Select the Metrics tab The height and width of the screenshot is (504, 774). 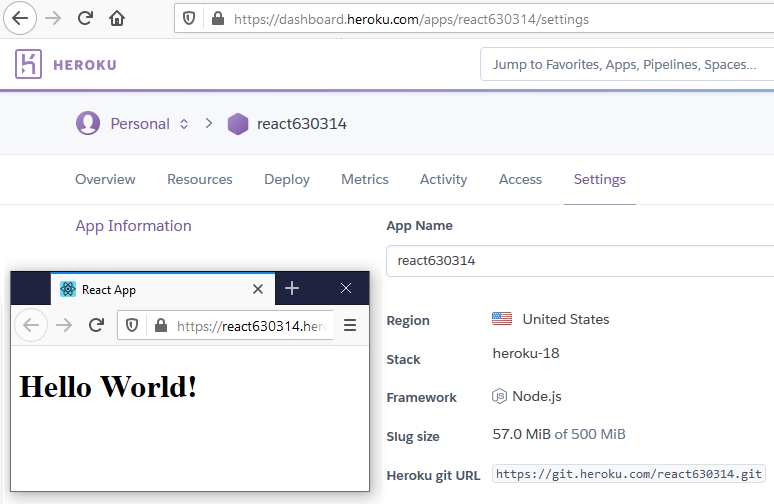pyautogui.click(x=365, y=179)
